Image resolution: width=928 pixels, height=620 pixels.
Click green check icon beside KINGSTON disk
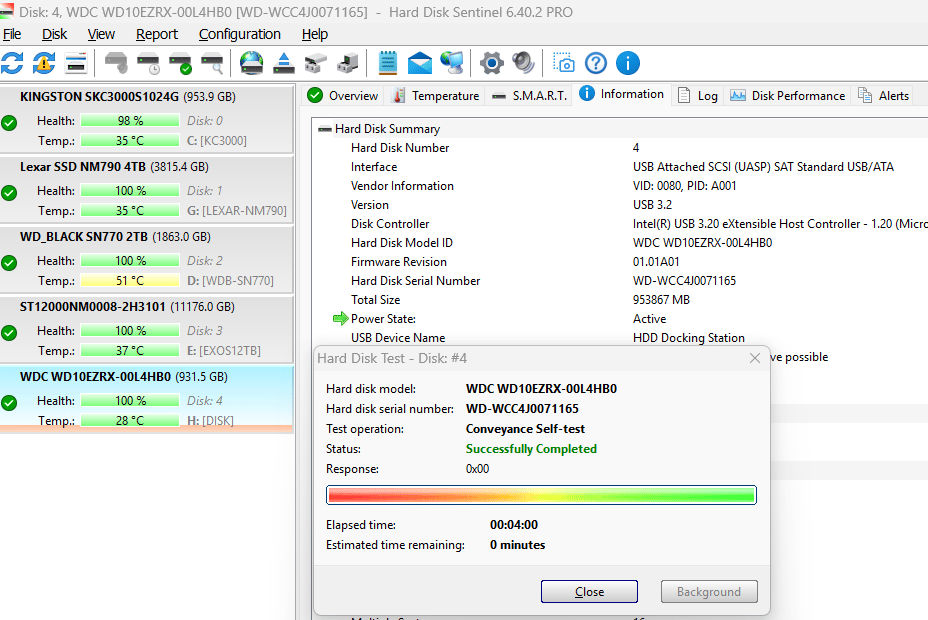pyautogui.click(x=9, y=123)
